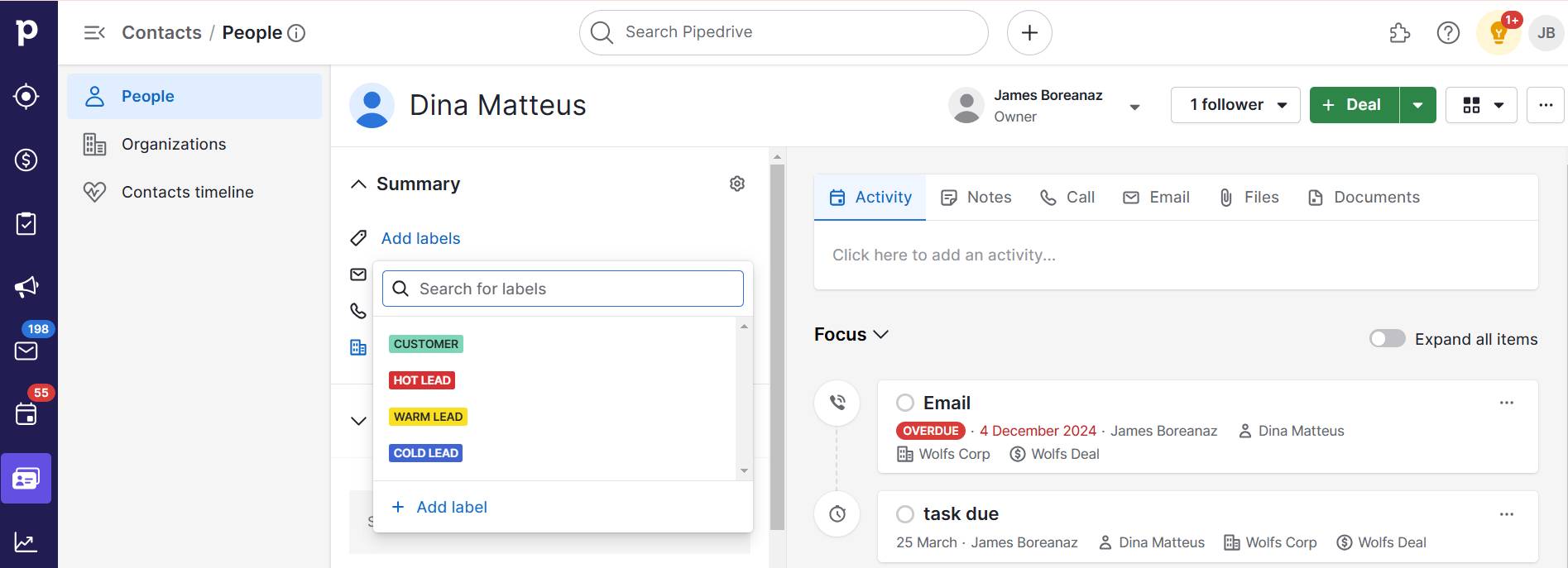Mark the Email activity as done
This screenshot has height=568, width=1568.
tap(905, 403)
